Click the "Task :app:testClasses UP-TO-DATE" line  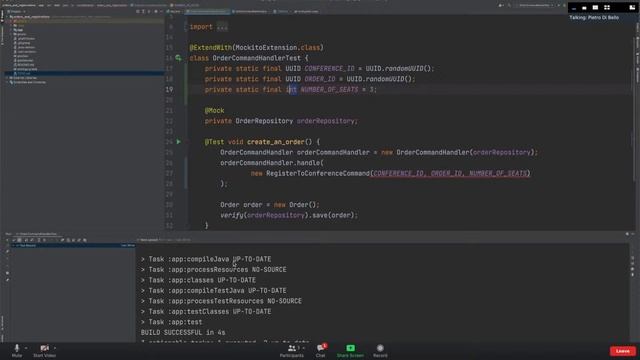tap(206, 311)
